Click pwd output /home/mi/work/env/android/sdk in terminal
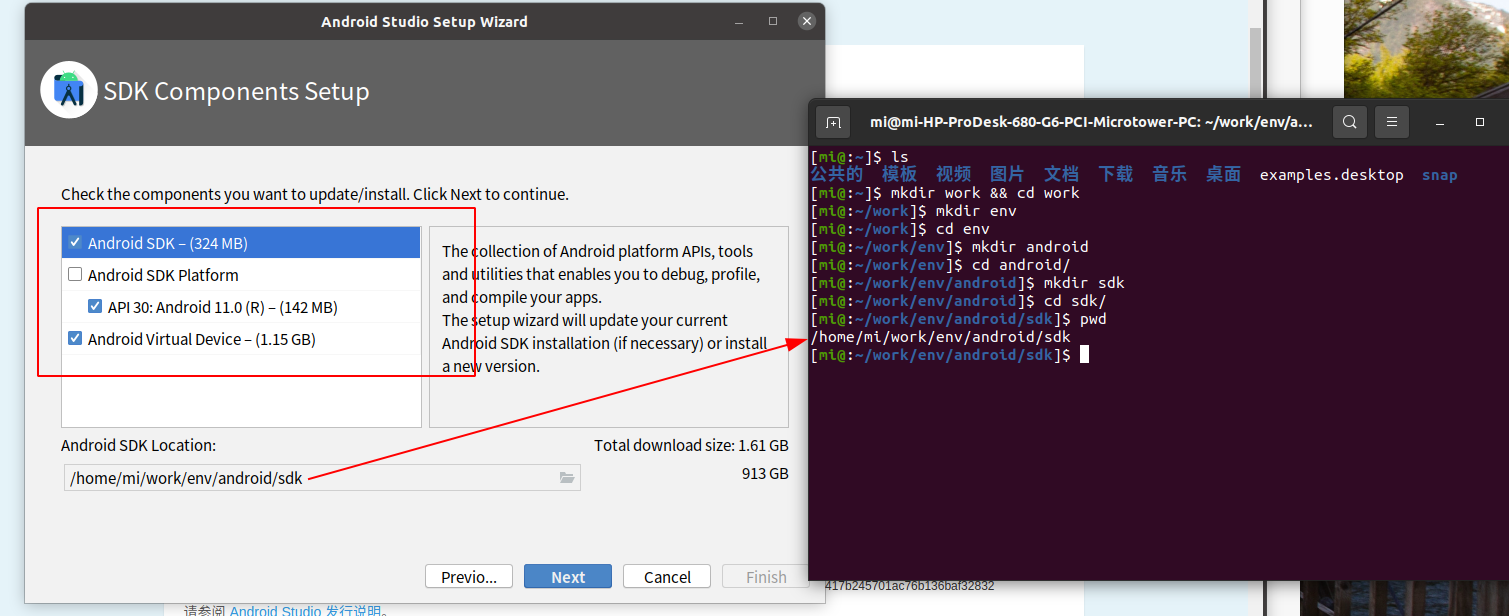 (x=940, y=337)
